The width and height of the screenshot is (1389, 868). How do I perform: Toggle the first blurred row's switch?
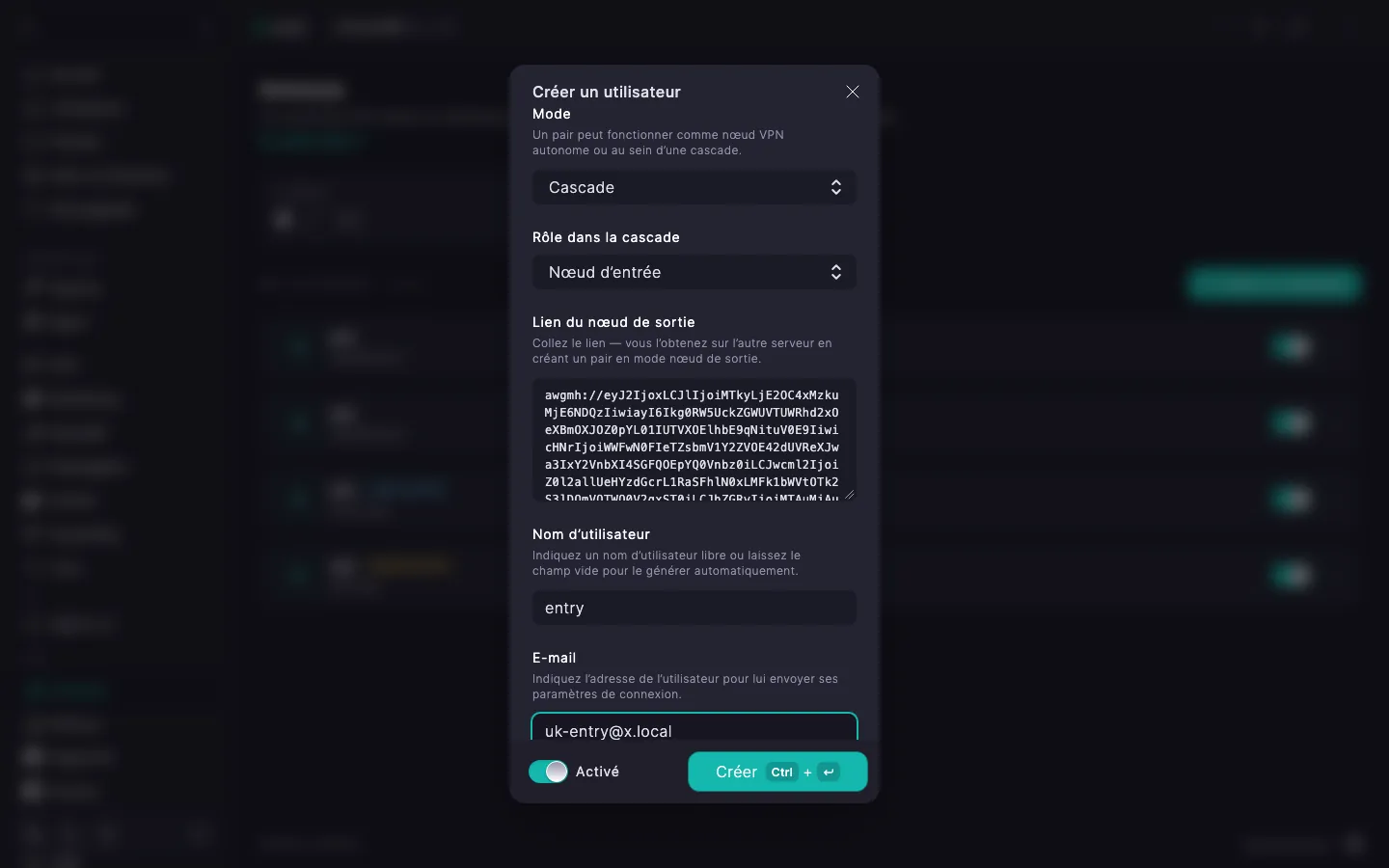tap(1293, 345)
